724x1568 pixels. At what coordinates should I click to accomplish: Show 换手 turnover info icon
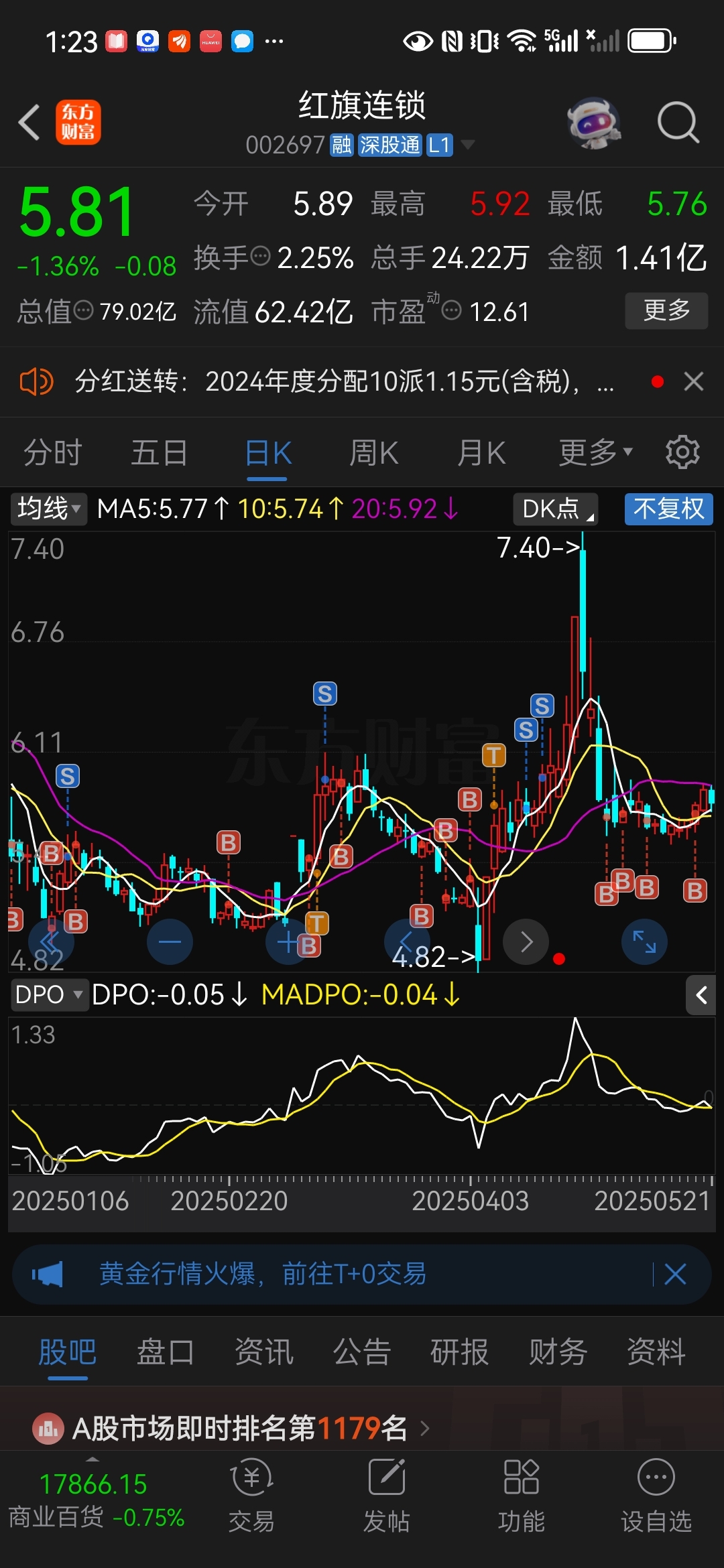(260, 256)
